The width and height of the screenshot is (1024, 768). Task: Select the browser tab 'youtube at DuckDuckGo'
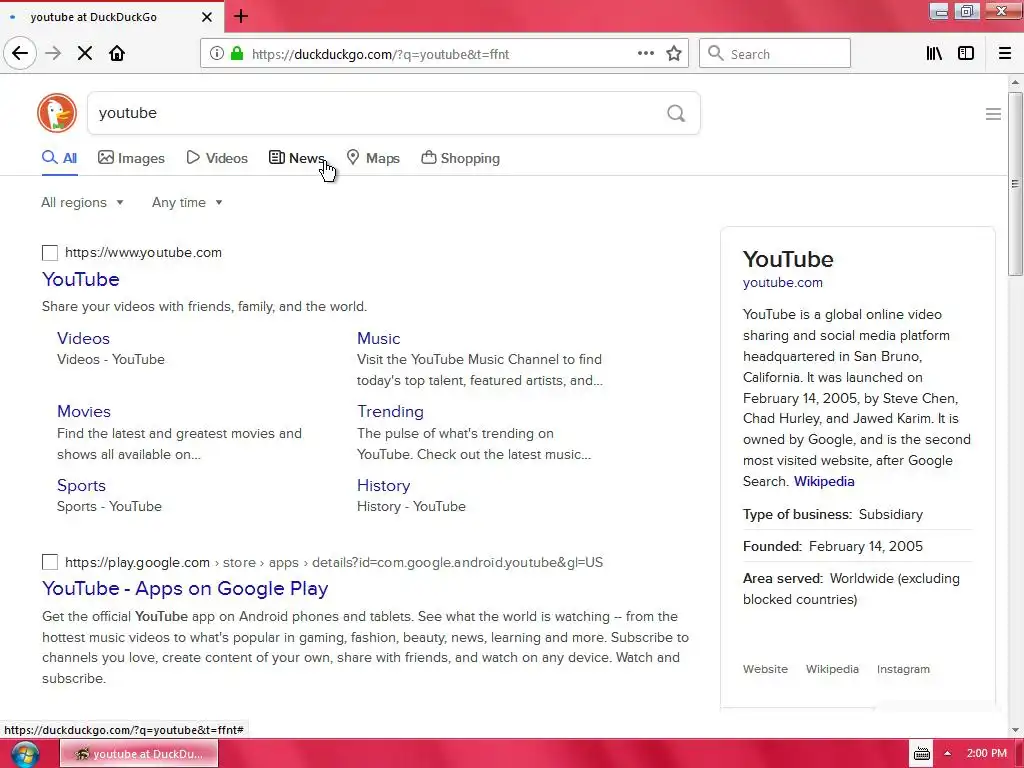(111, 17)
